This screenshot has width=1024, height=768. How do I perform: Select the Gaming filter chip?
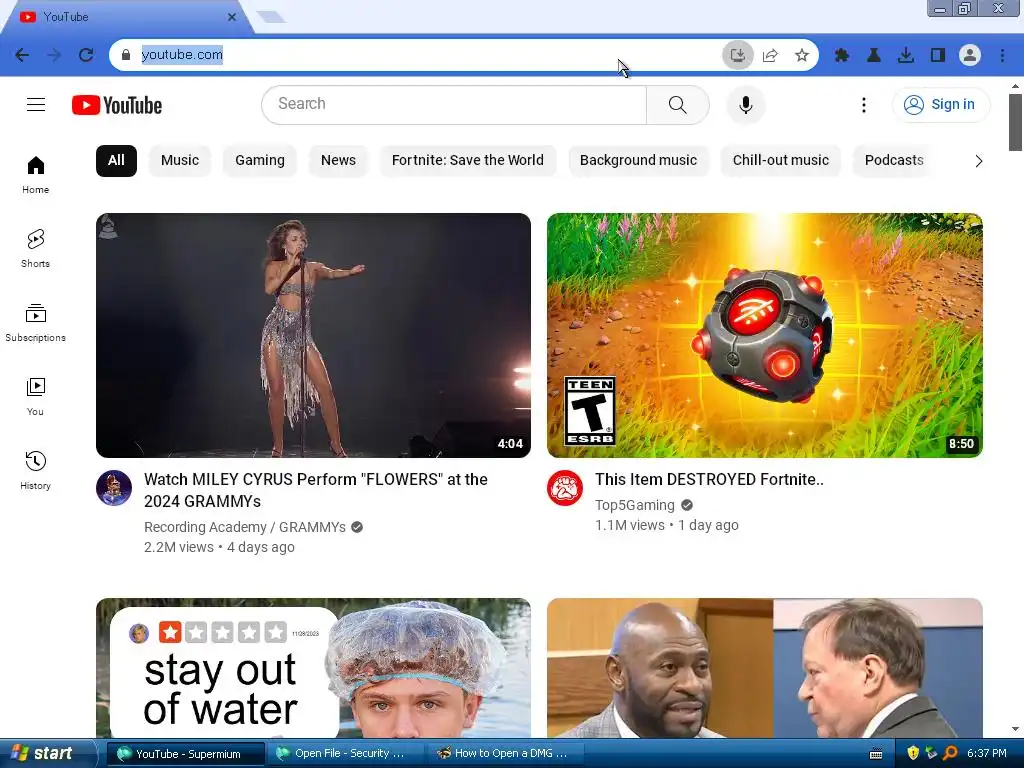point(260,161)
